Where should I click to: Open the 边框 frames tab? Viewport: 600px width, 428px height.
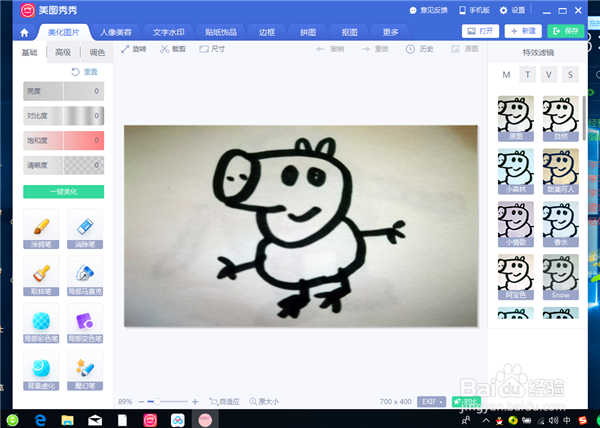click(x=267, y=33)
